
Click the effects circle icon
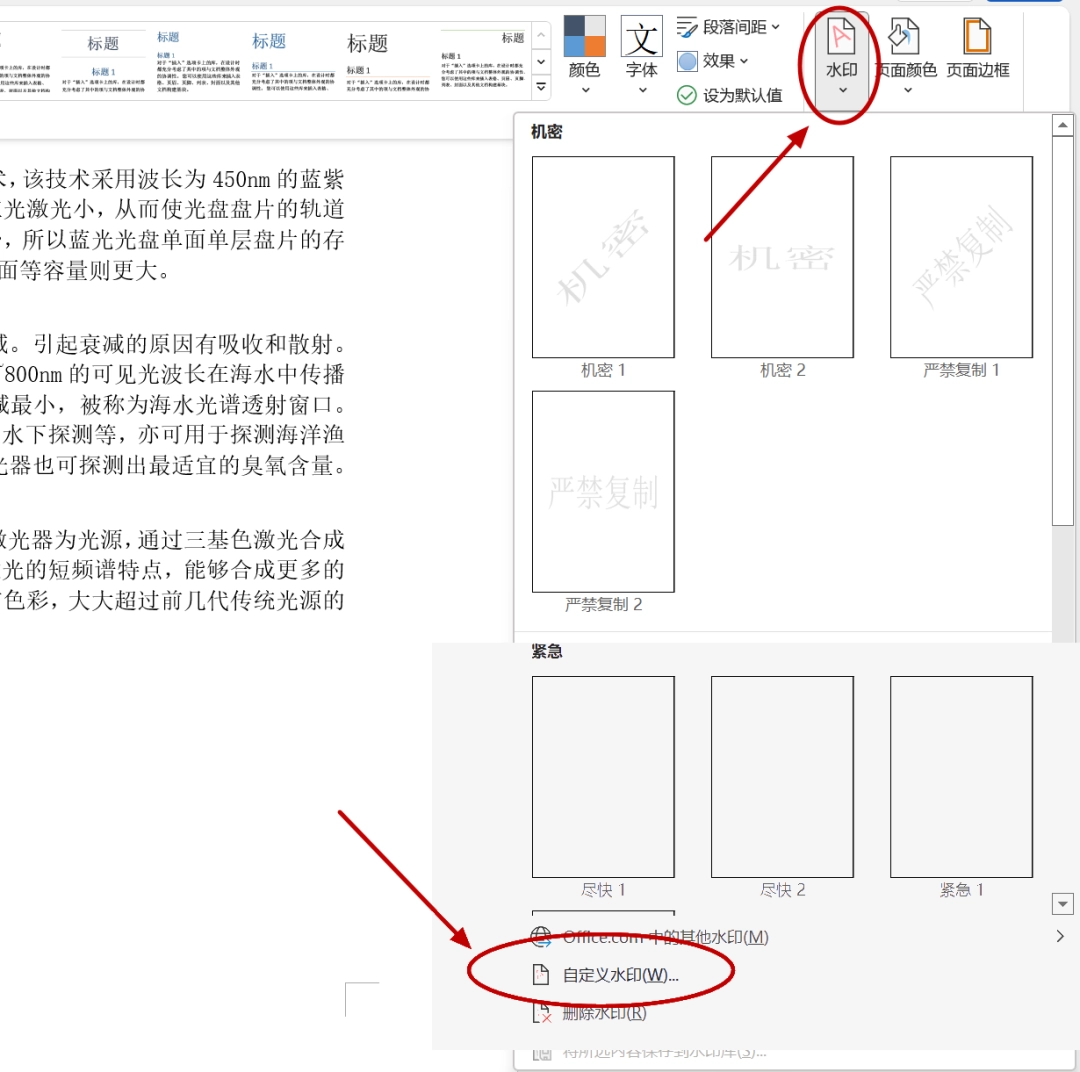click(x=687, y=61)
